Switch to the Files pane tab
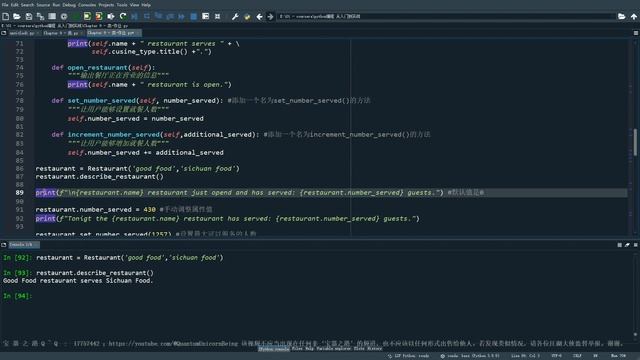This screenshot has height=360, width=640. pyautogui.click(x=297, y=349)
